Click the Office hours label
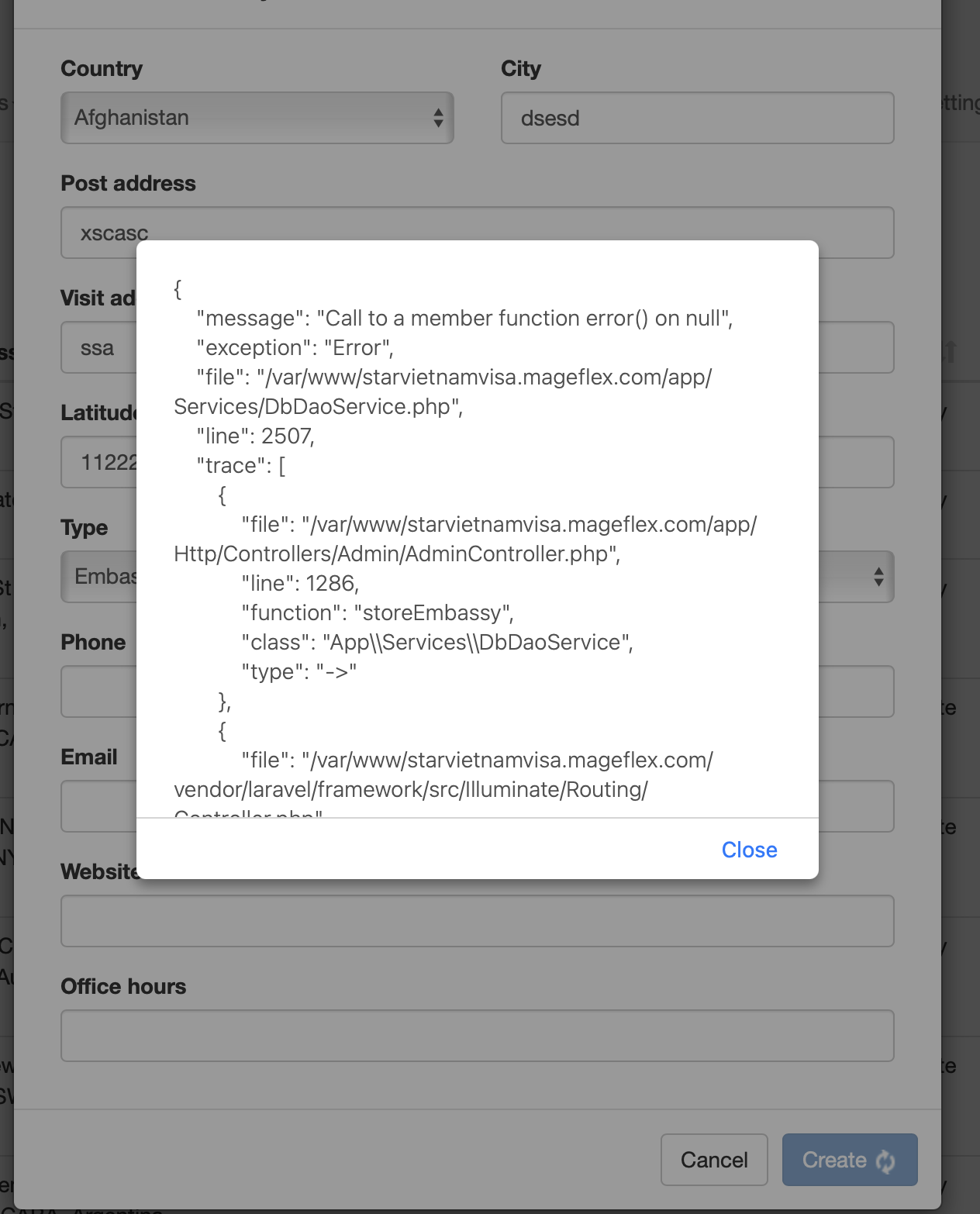Screen dimensions: 980x1214 (x=123, y=987)
